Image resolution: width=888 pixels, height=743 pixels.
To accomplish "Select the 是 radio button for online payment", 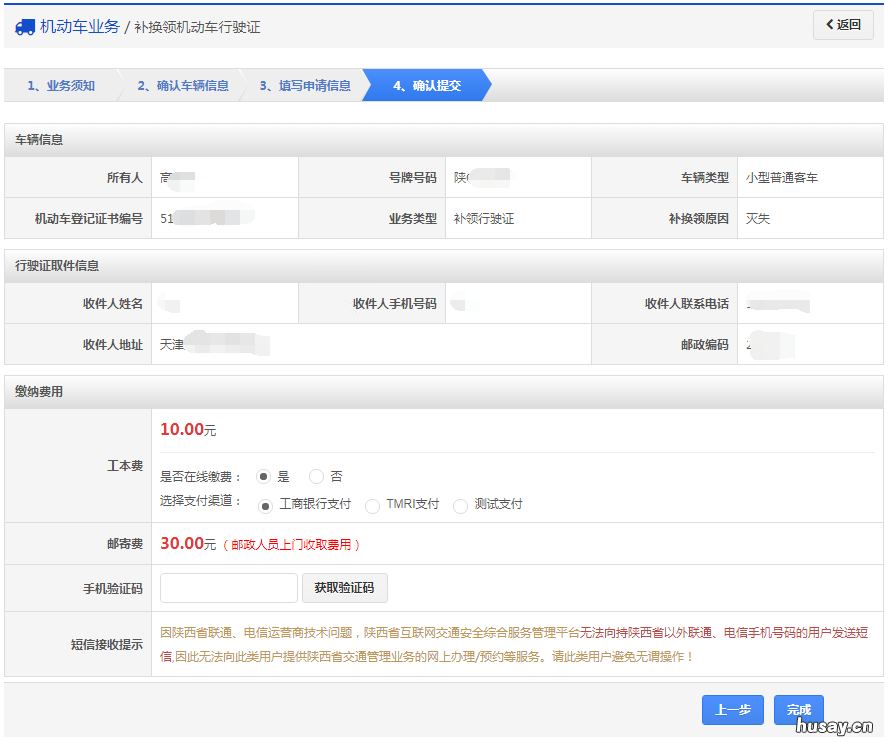I will (x=261, y=476).
